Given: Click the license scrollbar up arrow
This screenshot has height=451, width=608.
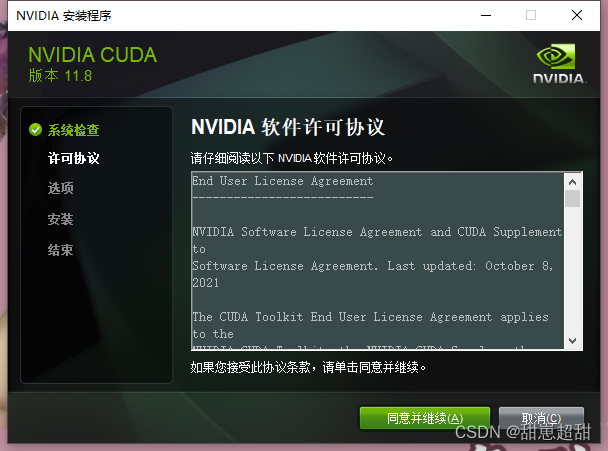Looking at the screenshot, I should click(x=572, y=182).
